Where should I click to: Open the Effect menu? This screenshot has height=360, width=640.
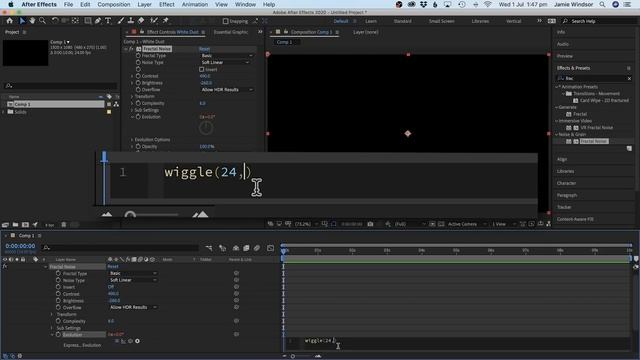(x=167, y=4)
